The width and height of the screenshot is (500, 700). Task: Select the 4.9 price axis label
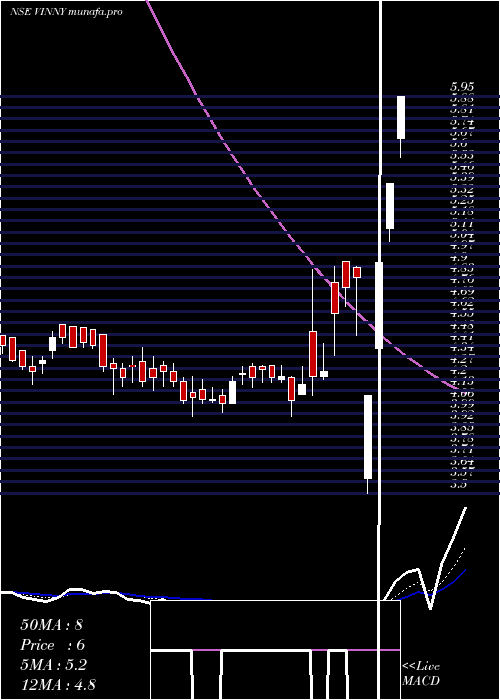point(458,258)
